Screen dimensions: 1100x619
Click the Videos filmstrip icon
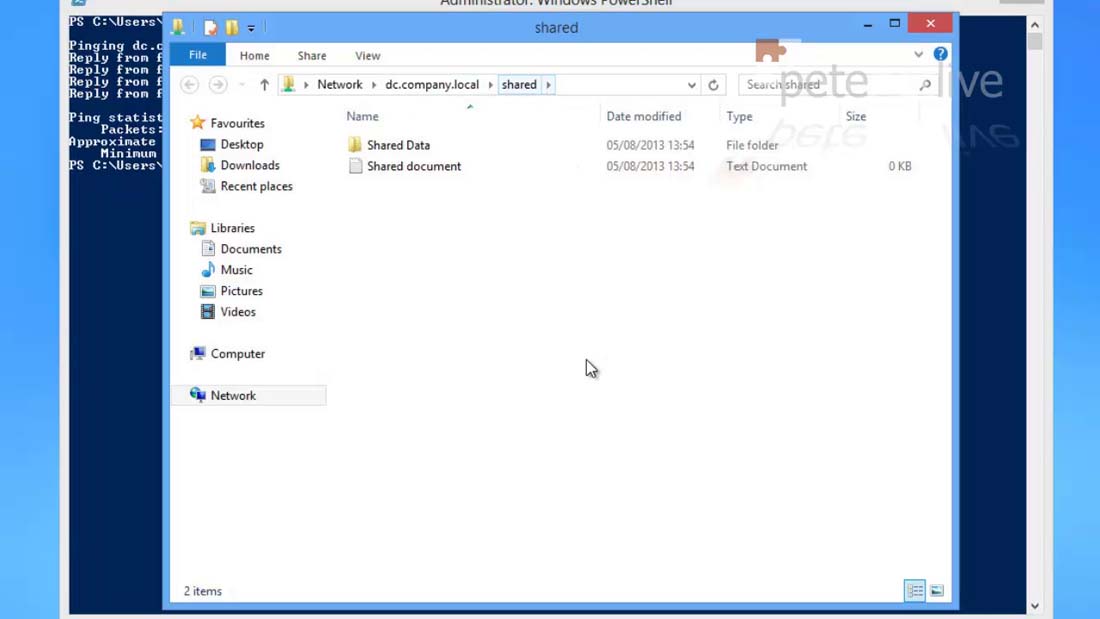tap(208, 312)
